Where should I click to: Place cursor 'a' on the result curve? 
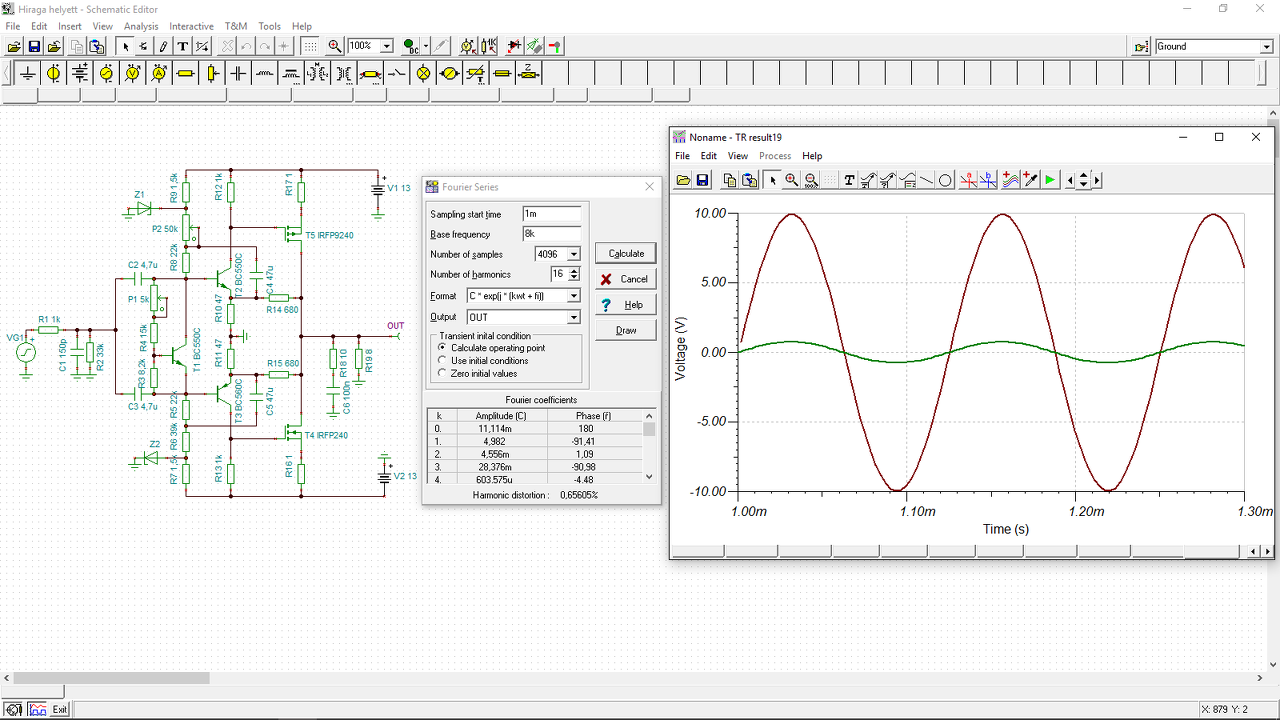pos(968,180)
